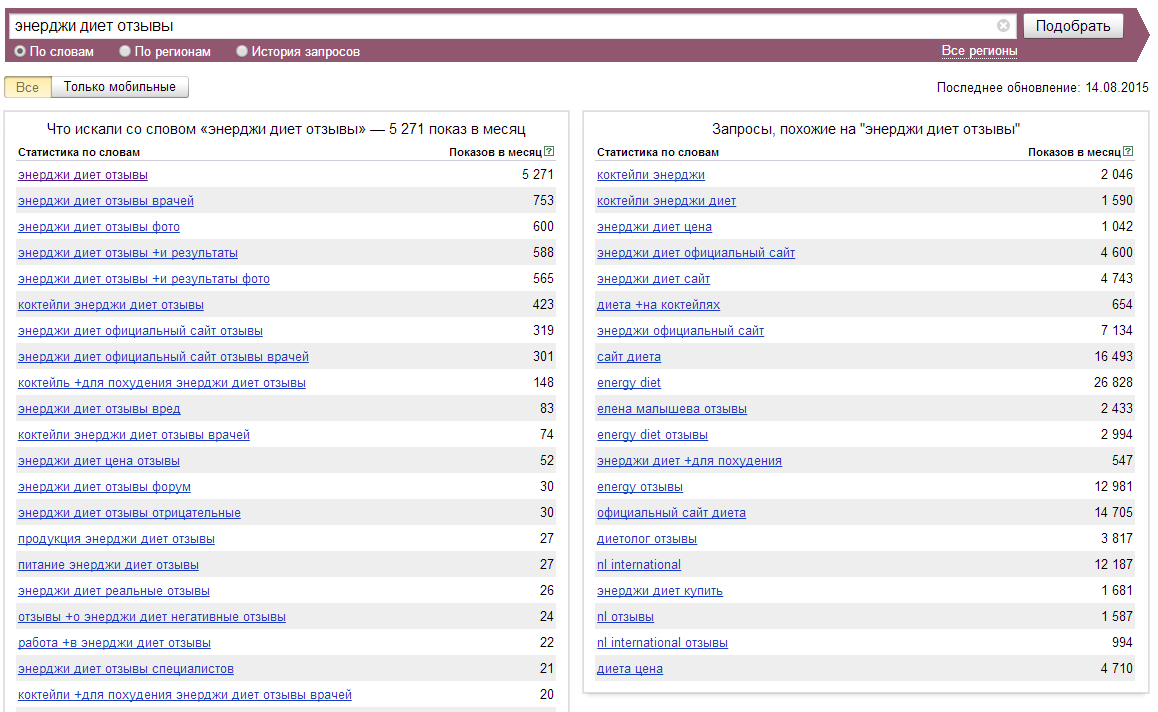The width and height of the screenshot is (1158, 712).
Task: Click the '12 981' impressions value
Action: (1114, 487)
